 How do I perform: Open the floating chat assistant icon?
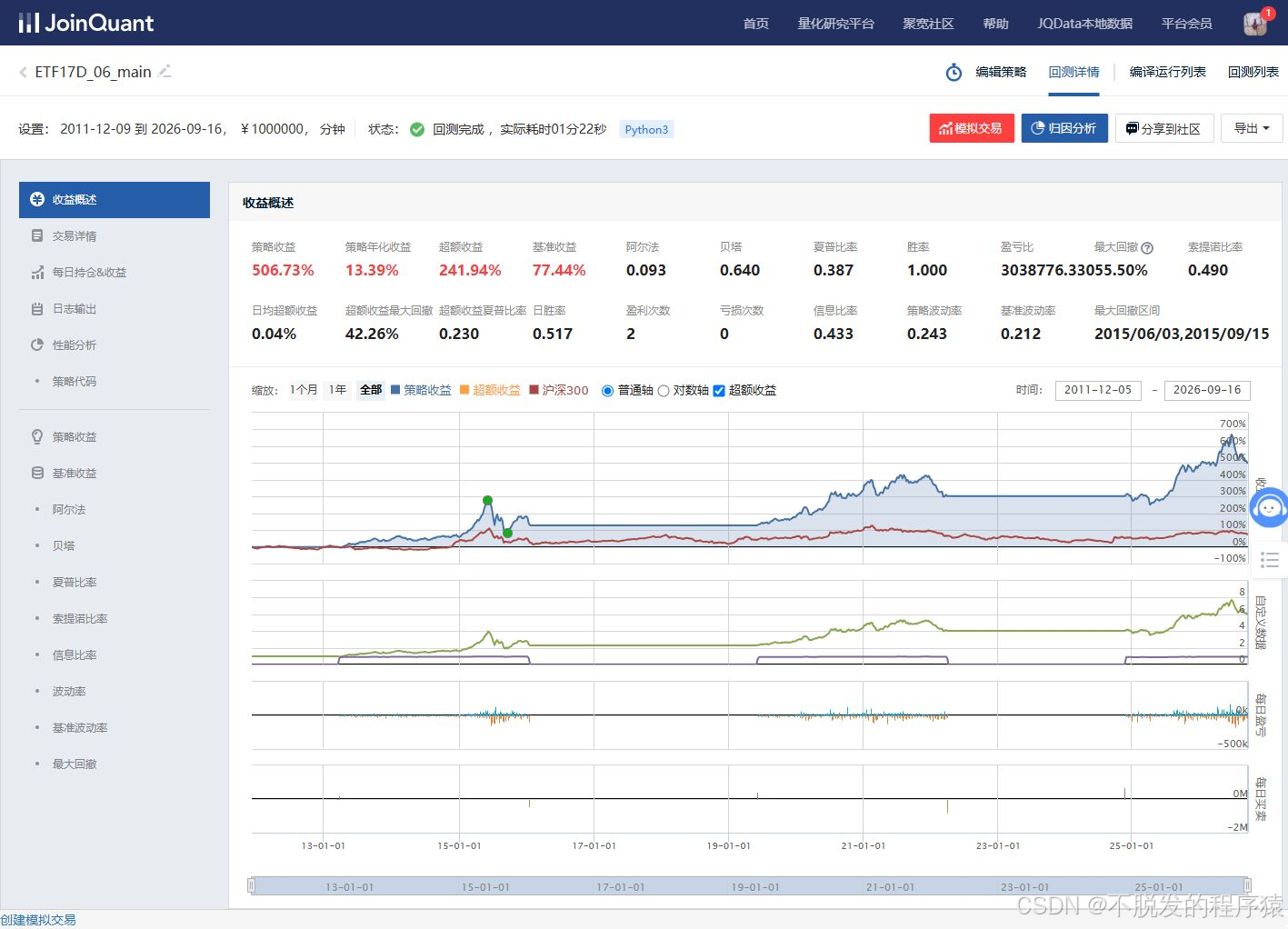tap(1270, 507)
